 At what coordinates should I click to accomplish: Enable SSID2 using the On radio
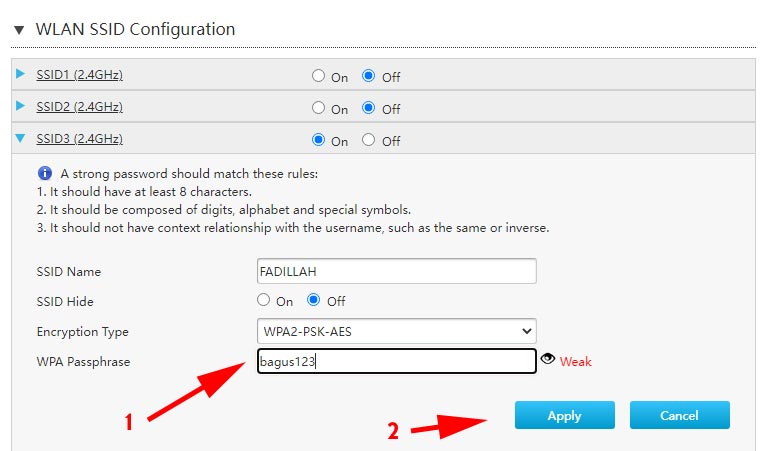[x=319, y=108]
